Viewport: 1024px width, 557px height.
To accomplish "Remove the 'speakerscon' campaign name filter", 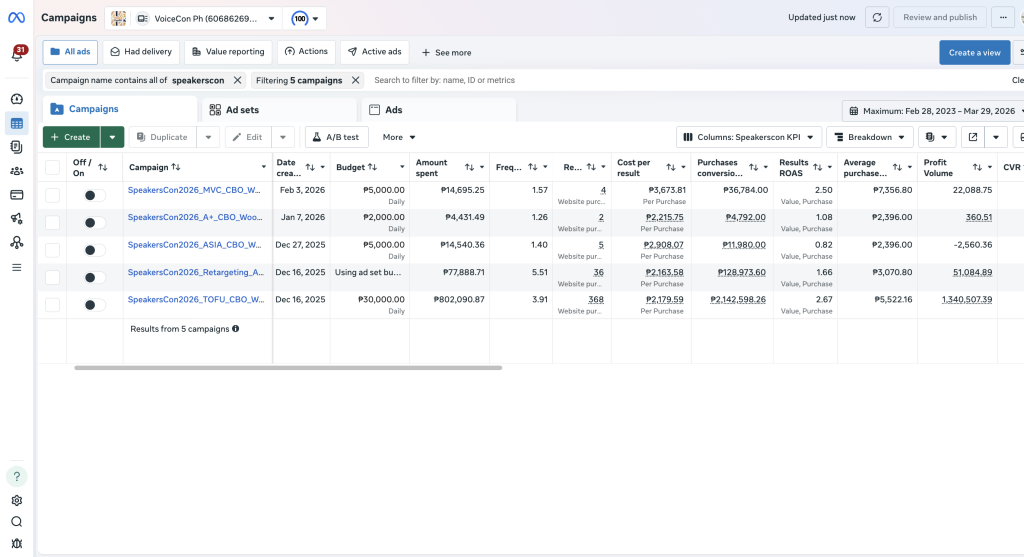I will click(237, 80).
